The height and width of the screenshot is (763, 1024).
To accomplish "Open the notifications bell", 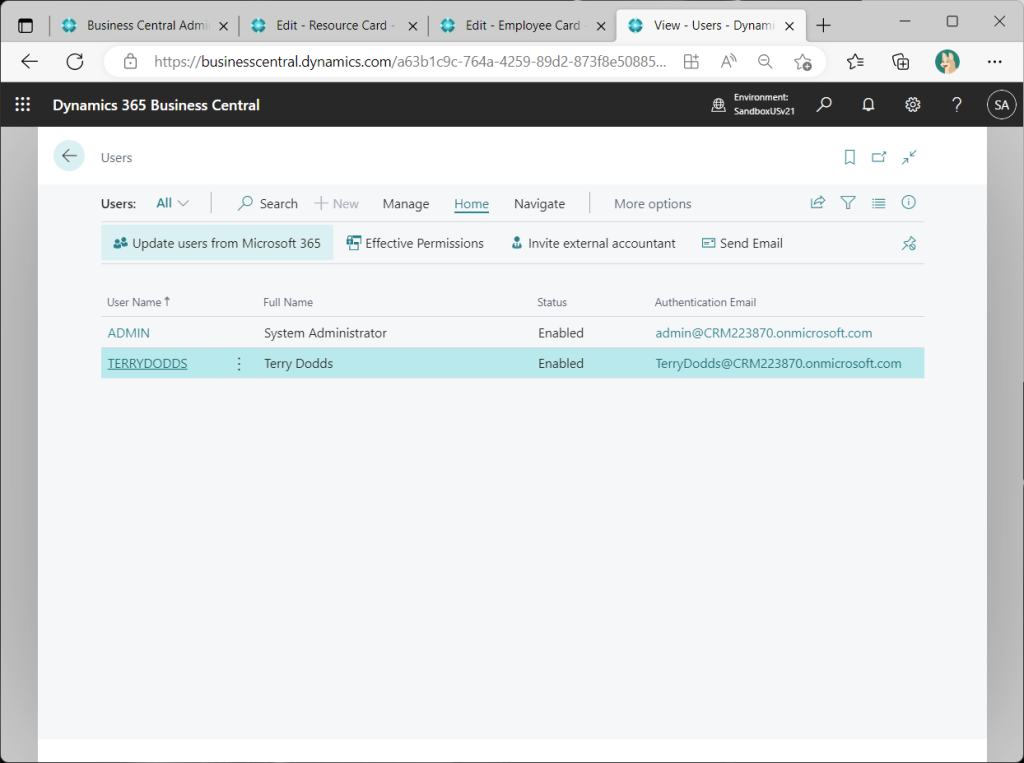I will coord(868,105).
